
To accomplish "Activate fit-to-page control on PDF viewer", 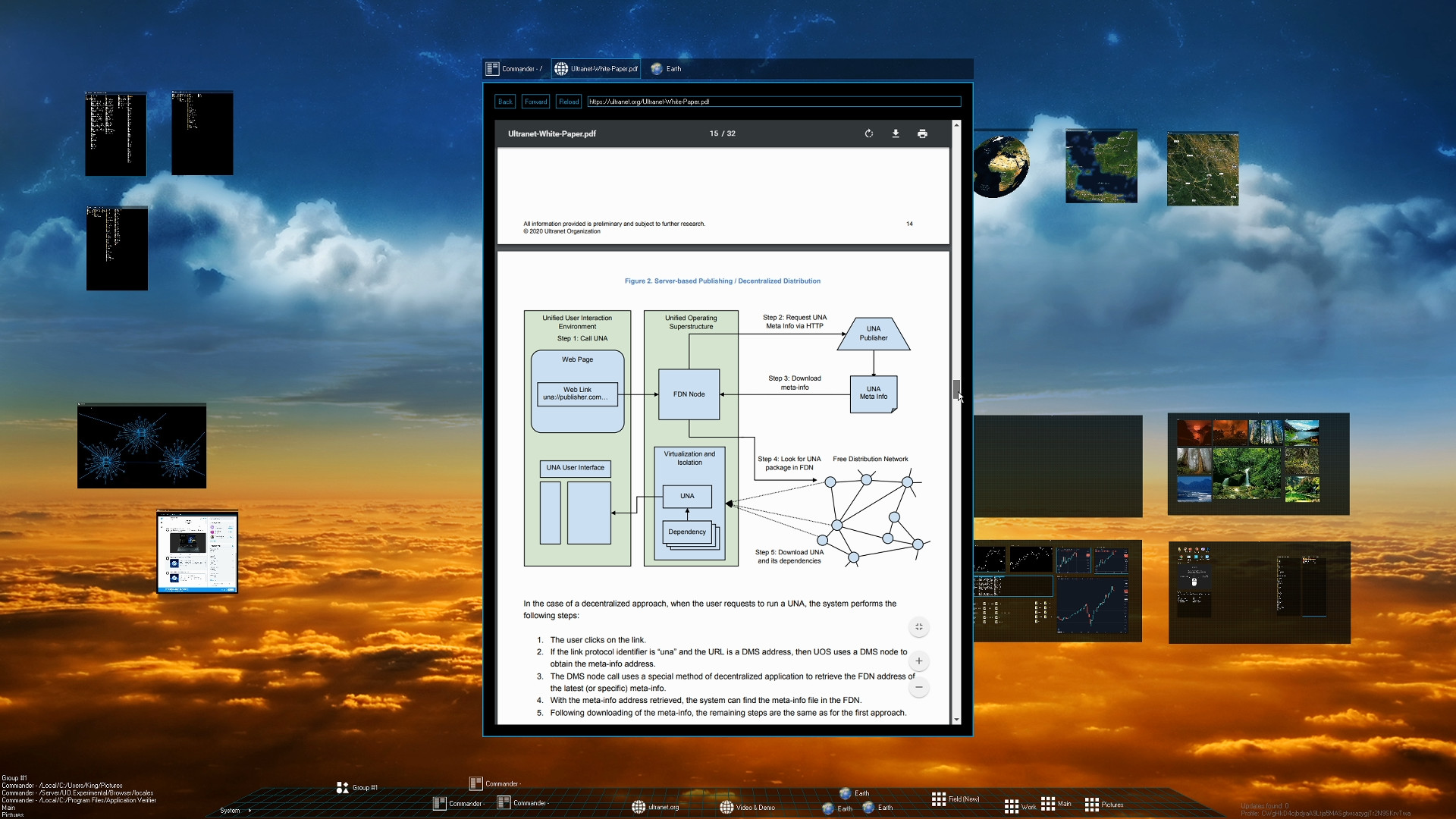I will point(919,627).
